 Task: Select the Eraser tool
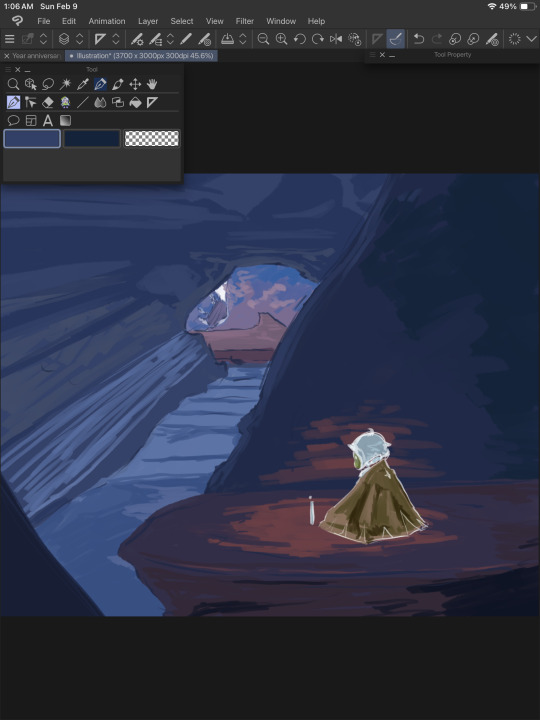(48, 102)
